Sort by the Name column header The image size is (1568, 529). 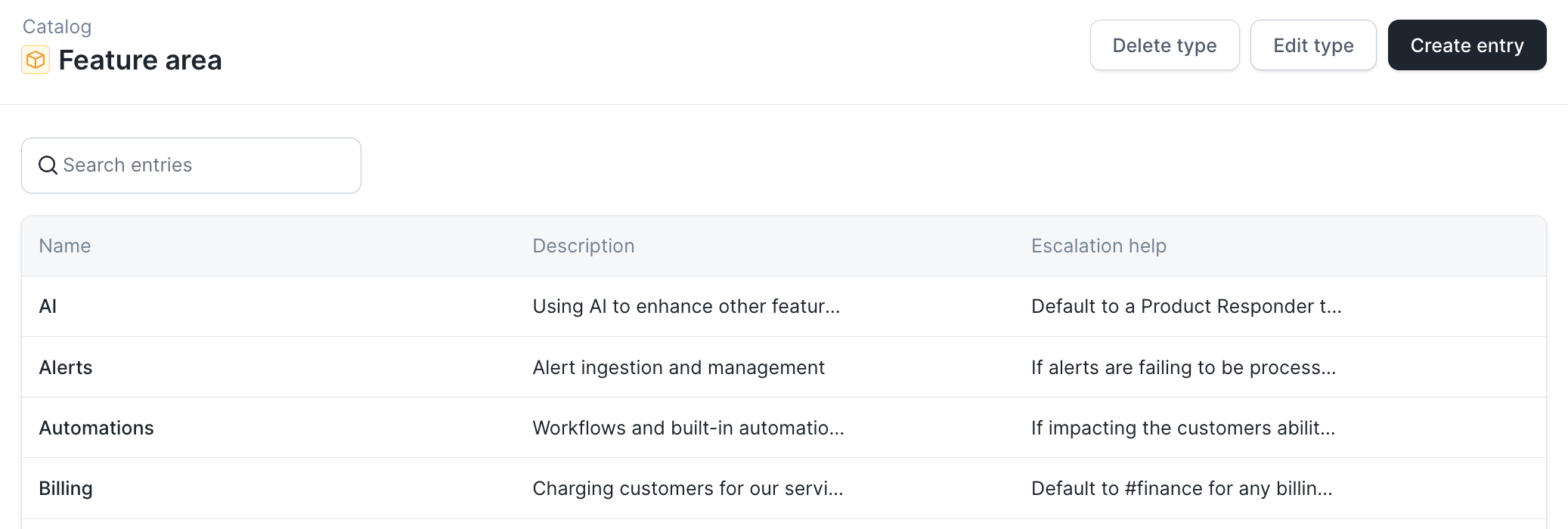coord(65,246)
